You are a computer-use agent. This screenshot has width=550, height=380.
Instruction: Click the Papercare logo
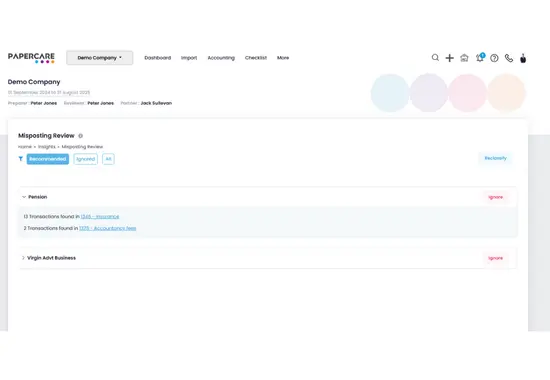point(31,58)
